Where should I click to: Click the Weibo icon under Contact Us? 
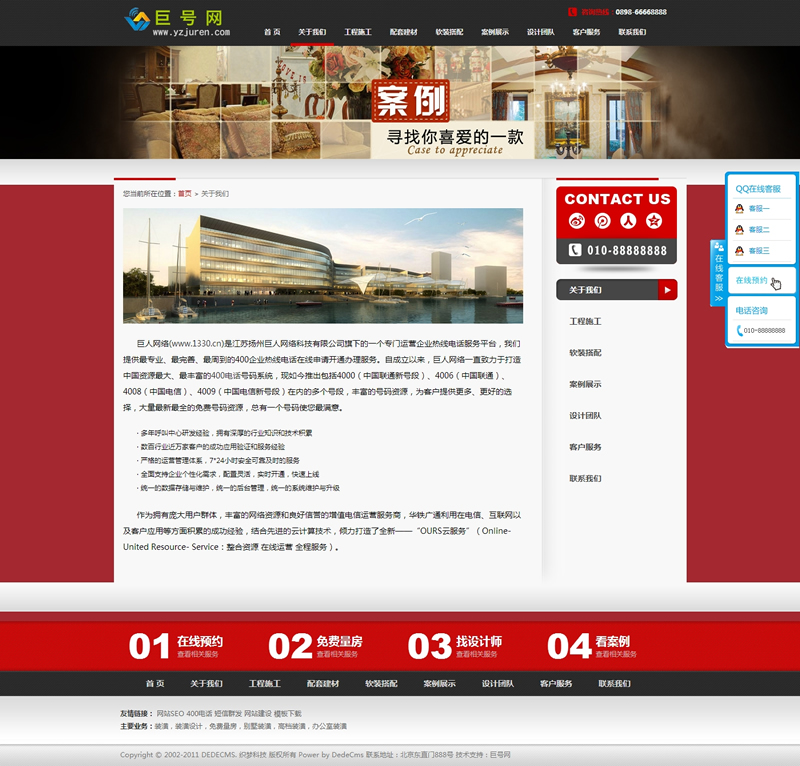coord(576,222)
